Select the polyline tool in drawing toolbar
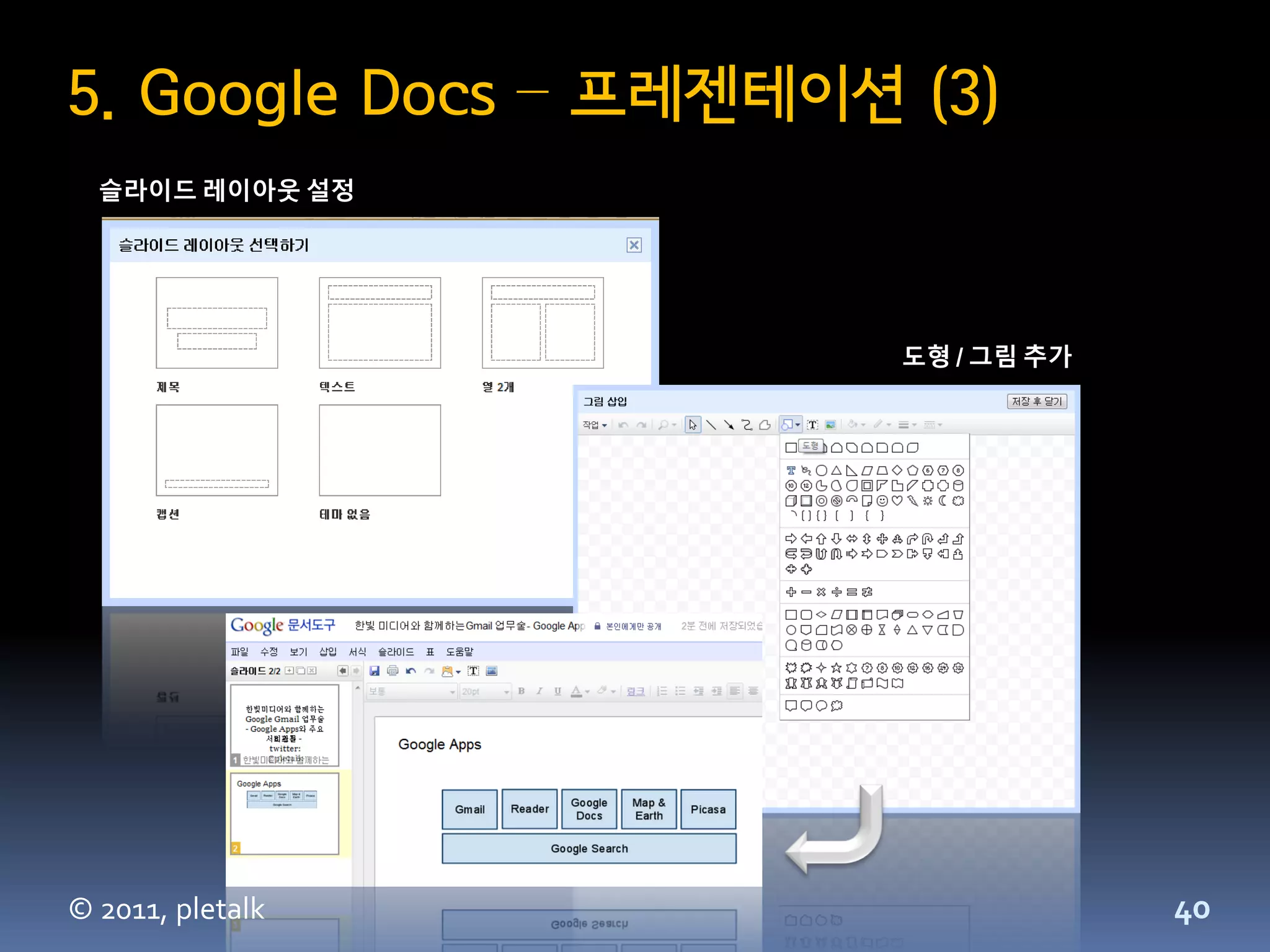The height and width of the screenshot is (952, 1270). pyautogui.click(x=765, y=425)
